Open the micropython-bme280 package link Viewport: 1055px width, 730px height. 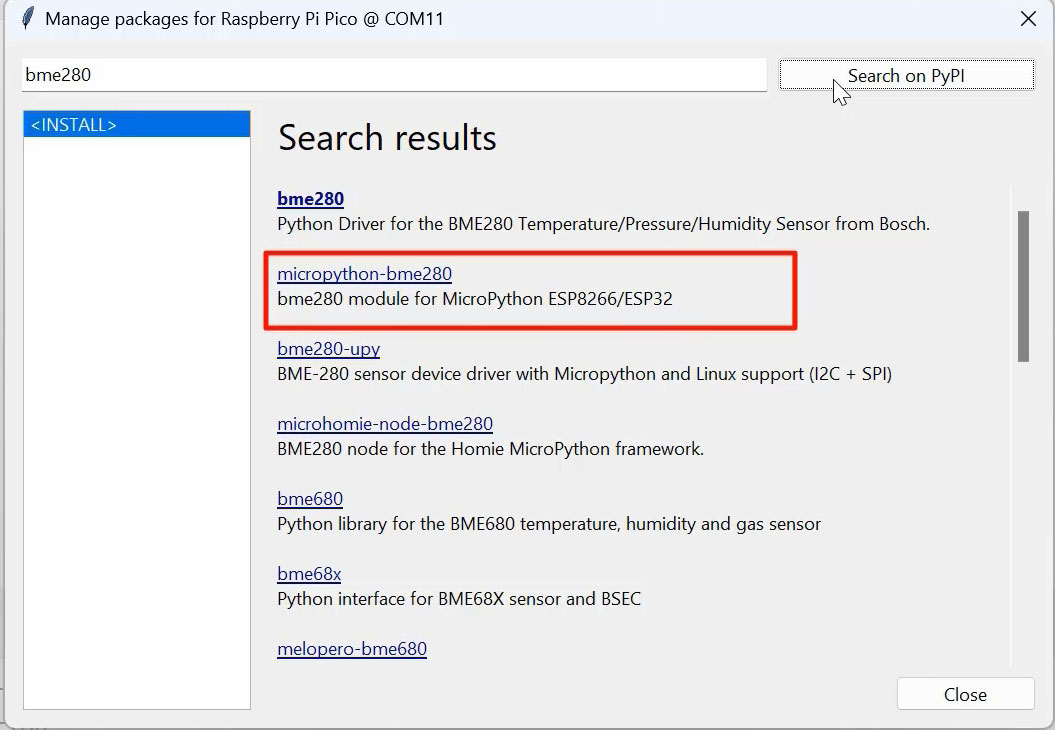click(x=364, y=274)
